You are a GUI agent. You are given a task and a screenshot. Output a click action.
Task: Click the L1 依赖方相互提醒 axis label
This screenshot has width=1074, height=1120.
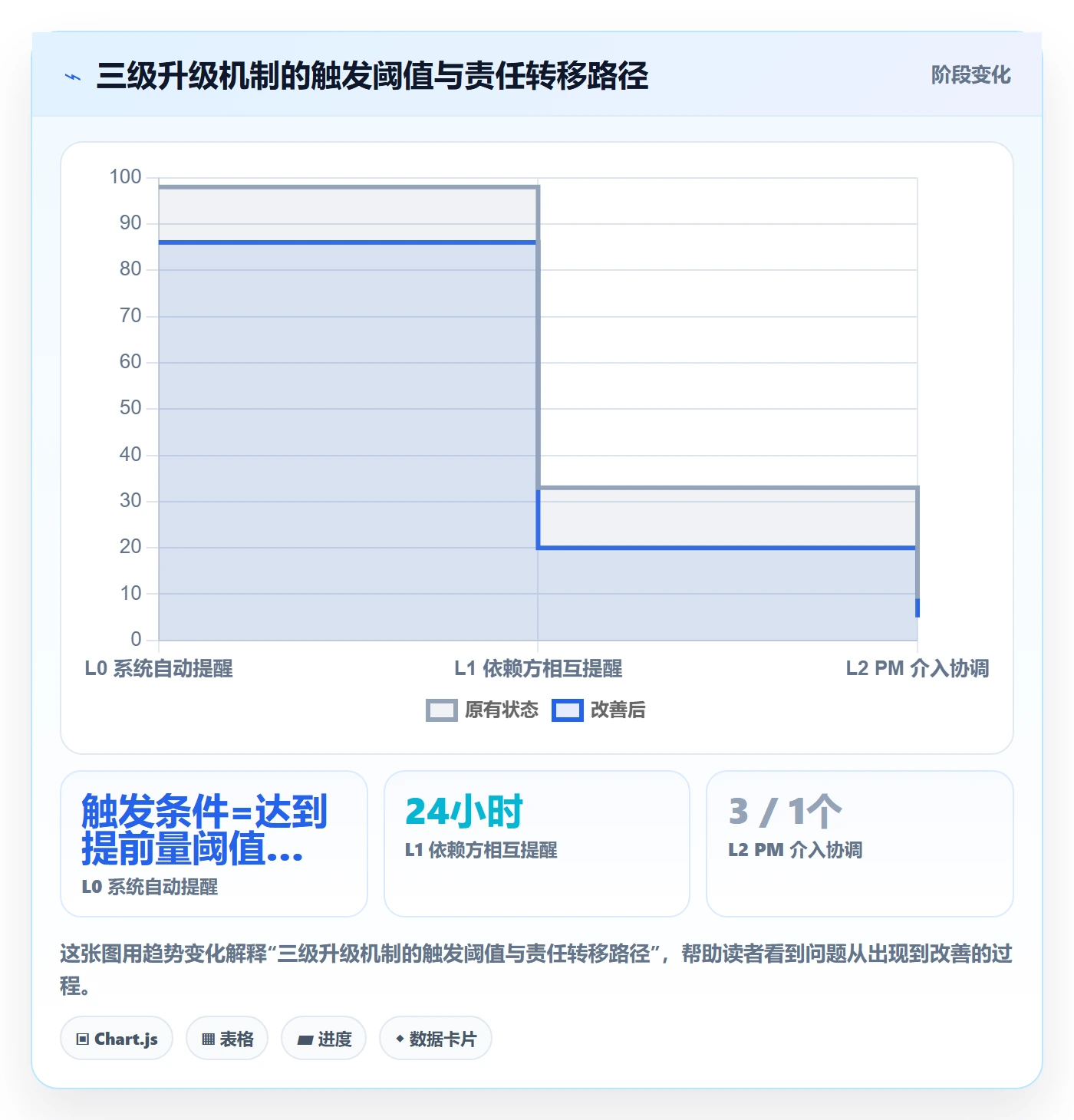click(x=538, y=669)
